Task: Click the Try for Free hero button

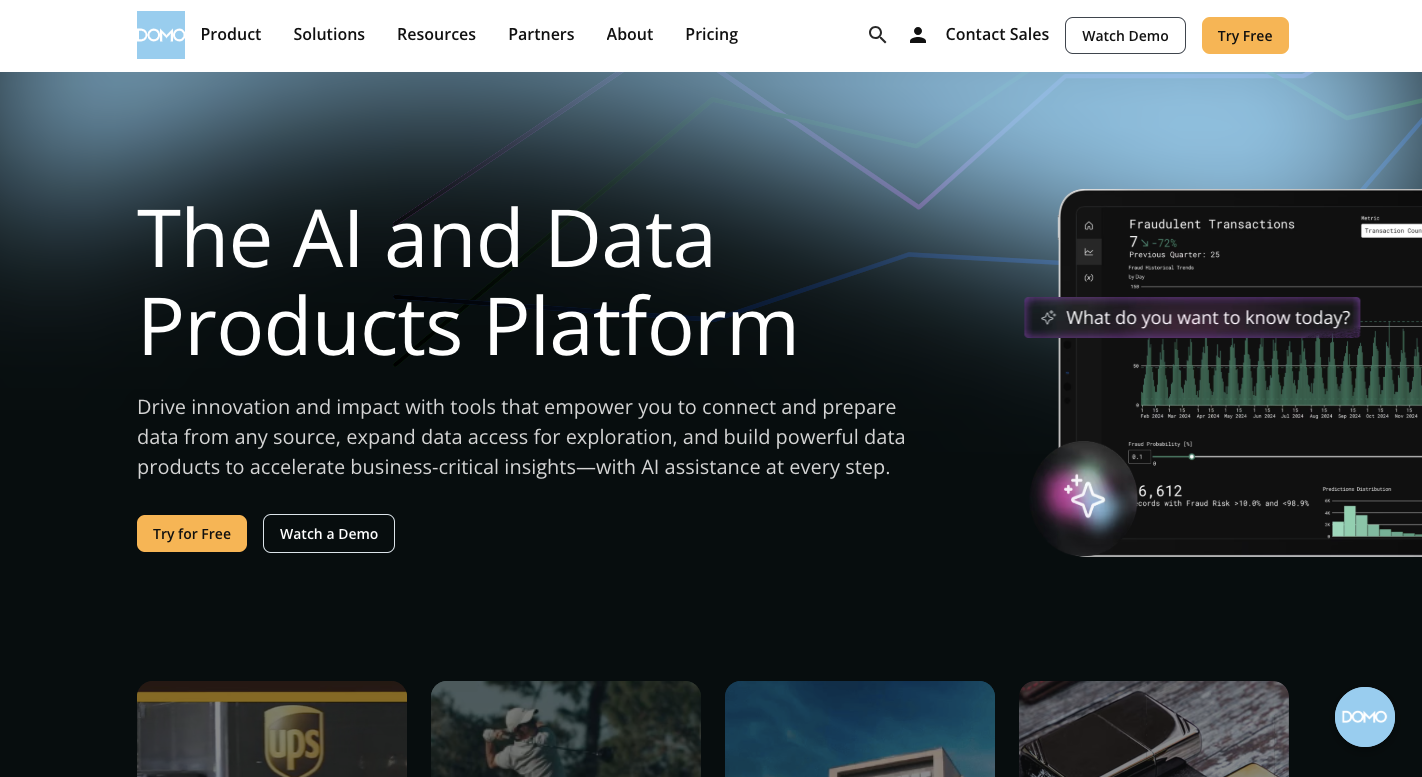Action: pos(192,533)
